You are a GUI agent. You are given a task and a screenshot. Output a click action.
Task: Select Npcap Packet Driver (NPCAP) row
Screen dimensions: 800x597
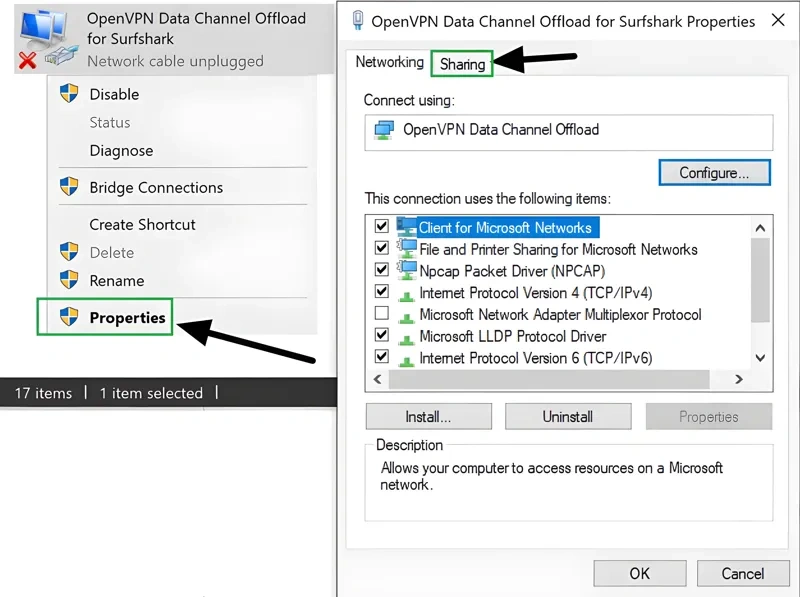coord(512,271)
